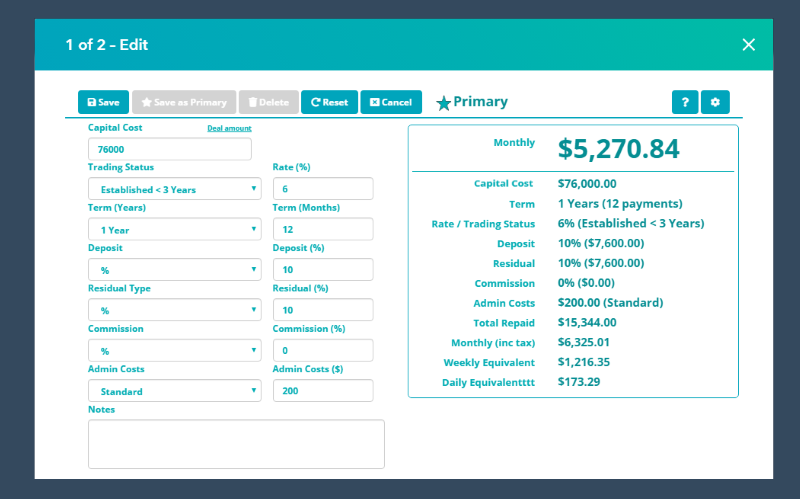Click the Admin Costs ($) field
This screenshot has height=500, width=800.
[x=323, y=391]
